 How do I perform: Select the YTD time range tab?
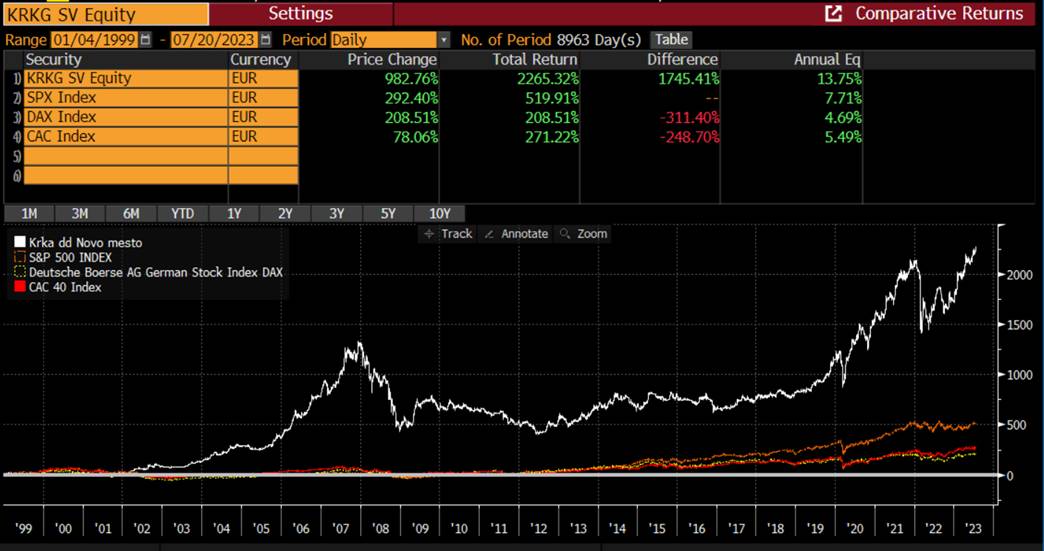point(182,213)
